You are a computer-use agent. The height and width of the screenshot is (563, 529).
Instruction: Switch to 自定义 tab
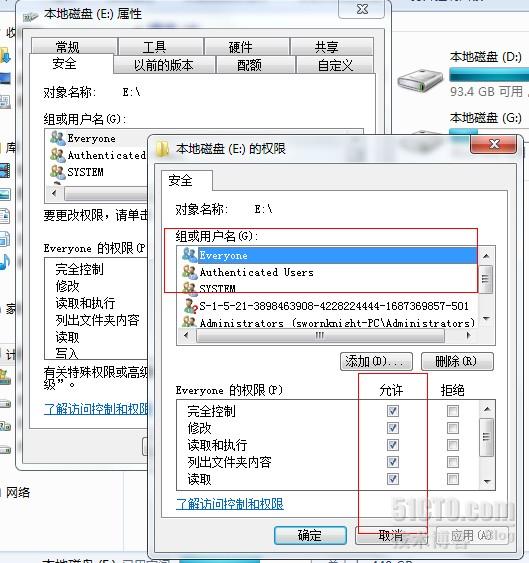pyautogui.click(x=335, y=65)
